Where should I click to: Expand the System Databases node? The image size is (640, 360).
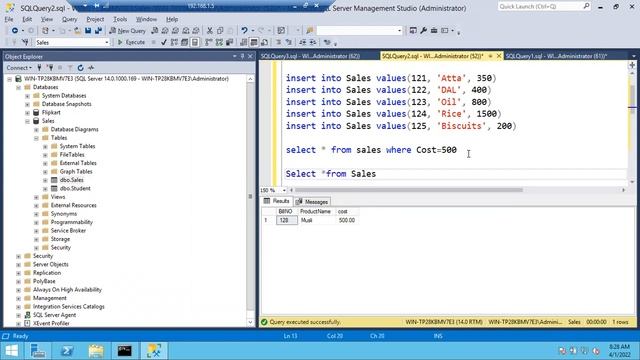pyautogui.click(x=27, y=96)
